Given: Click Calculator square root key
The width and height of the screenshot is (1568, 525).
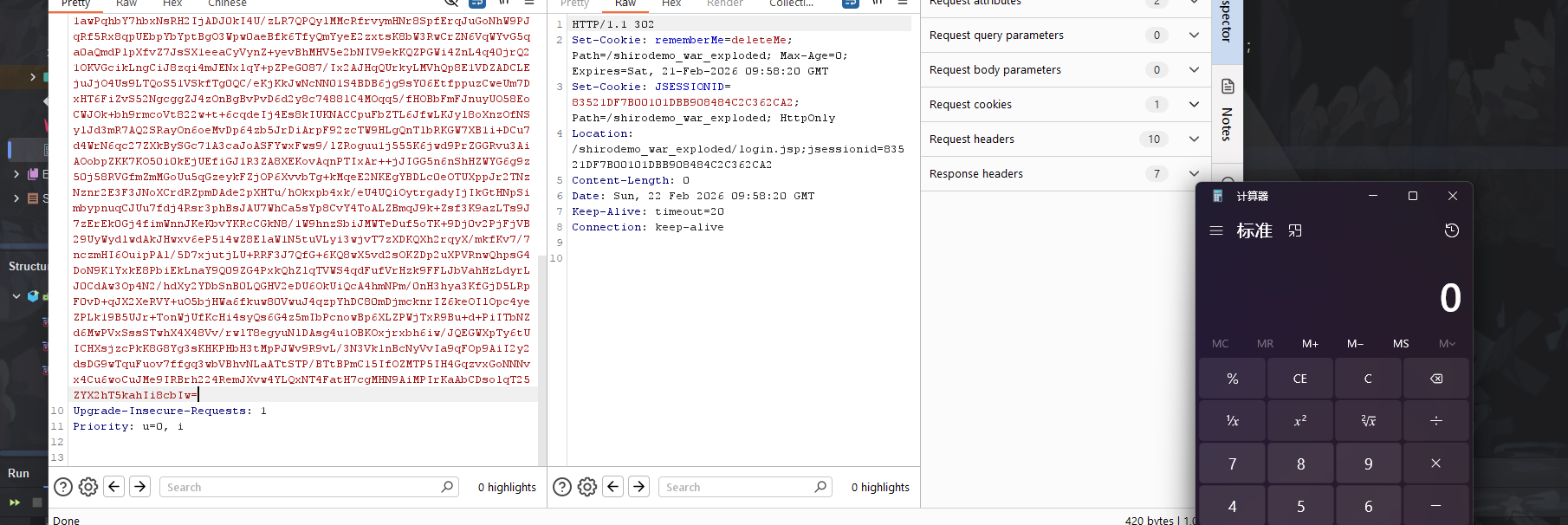Looking at the screenshot, I should click(1368, 421).
